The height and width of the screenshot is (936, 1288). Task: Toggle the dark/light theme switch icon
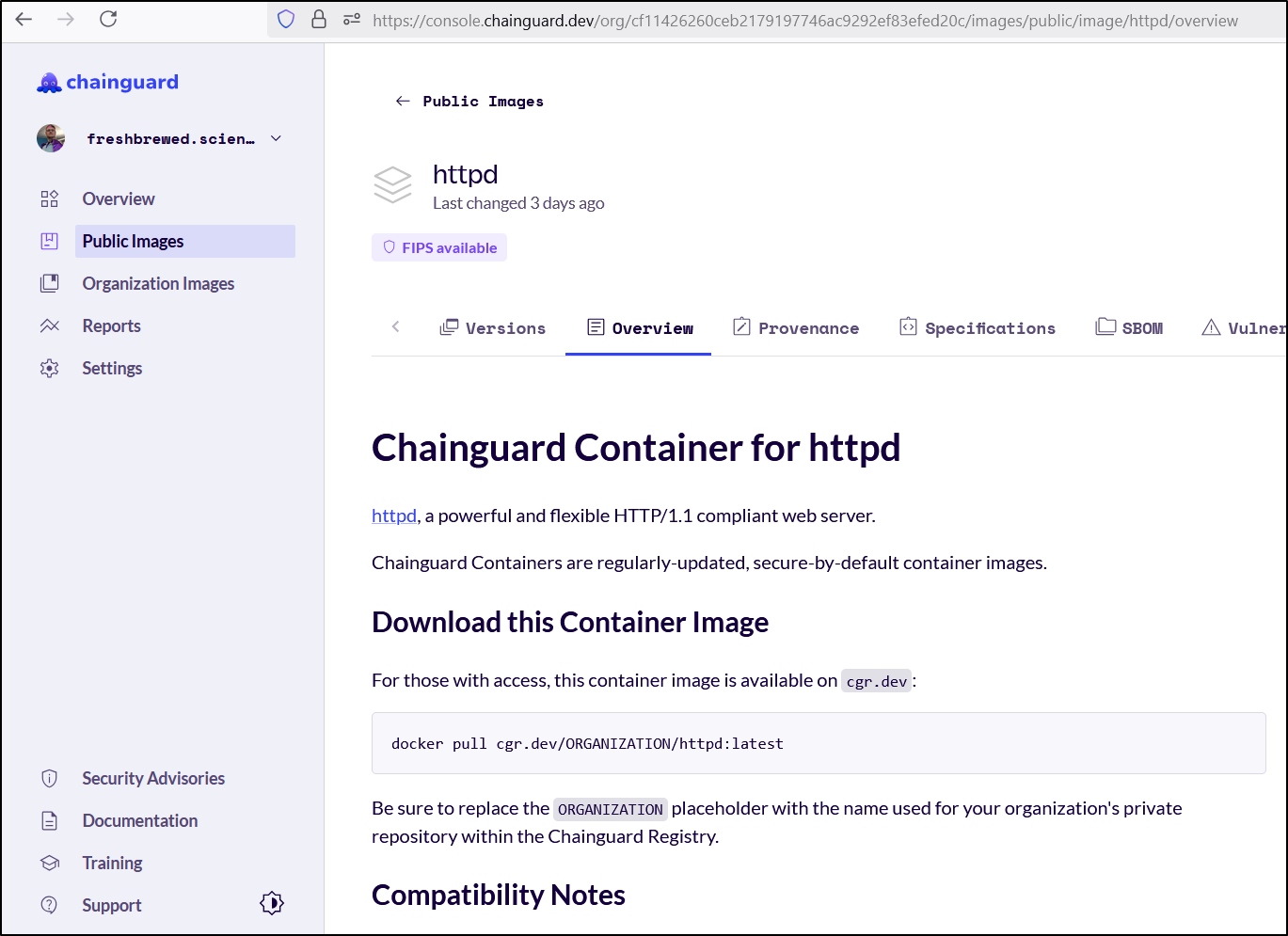click(x=272, y=903)
